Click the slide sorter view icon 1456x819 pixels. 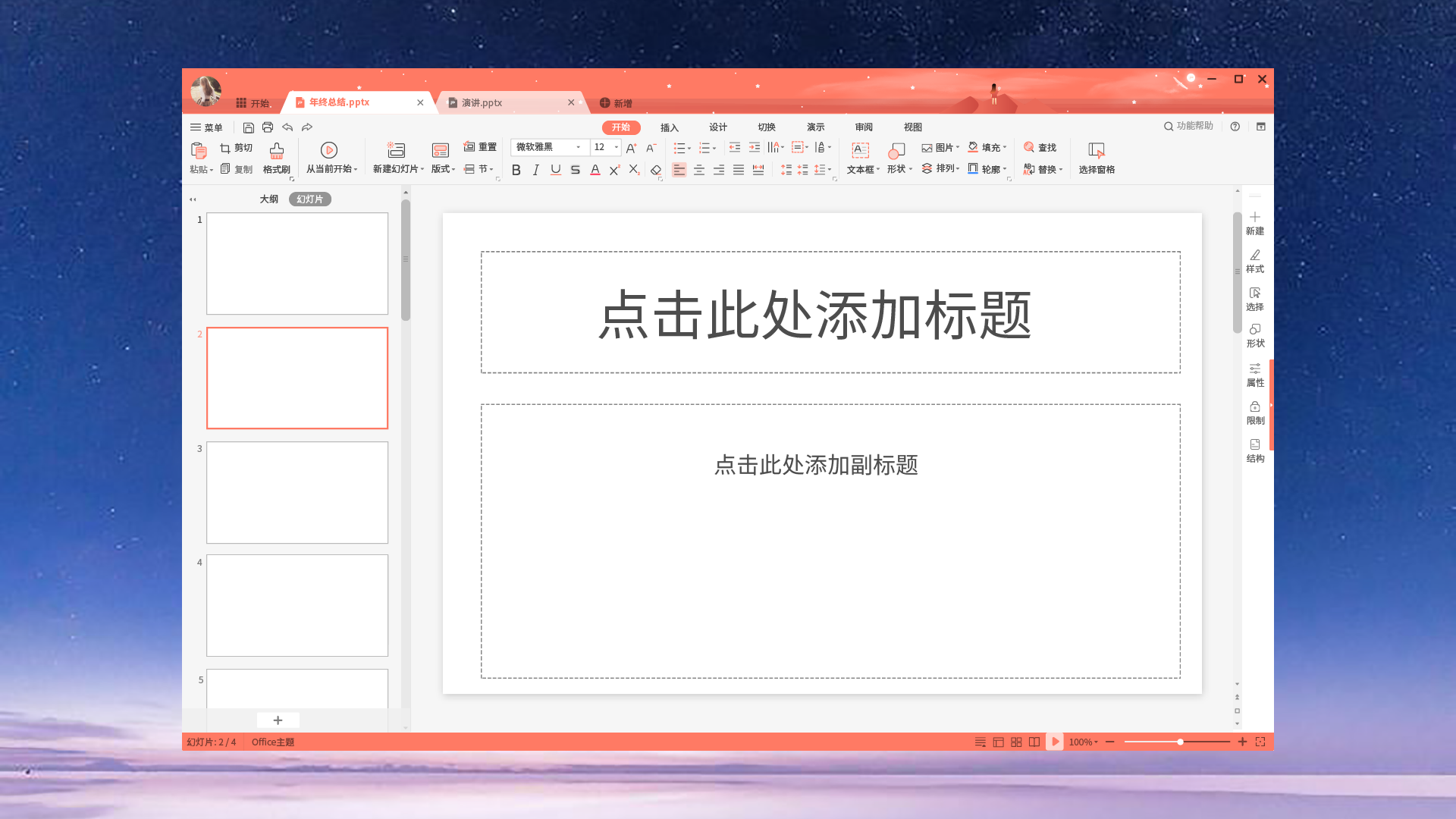click(1016, 742)
